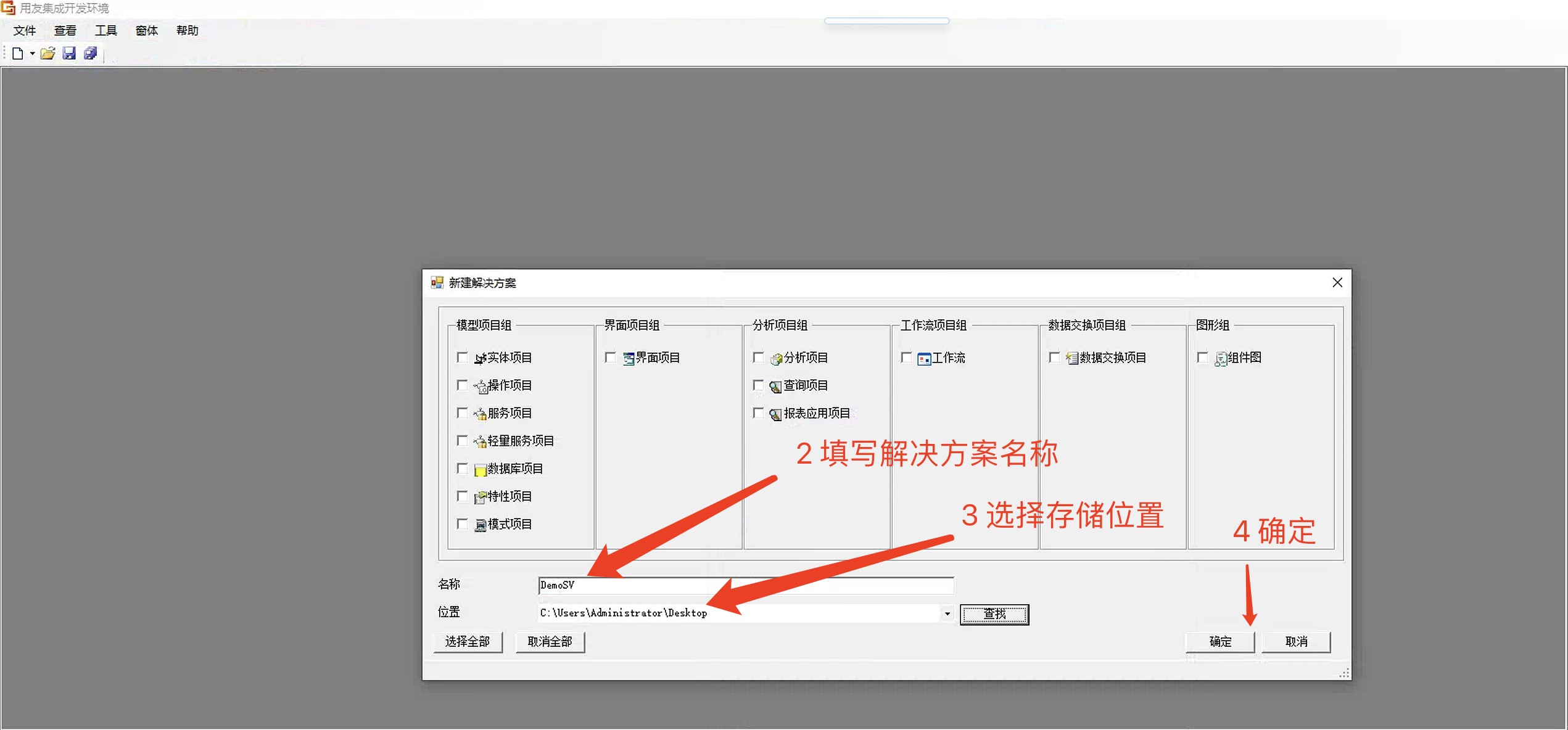The image size is (1568, 730).
Task: Click the Open folder toolbar icon
Action: (47, 54)
